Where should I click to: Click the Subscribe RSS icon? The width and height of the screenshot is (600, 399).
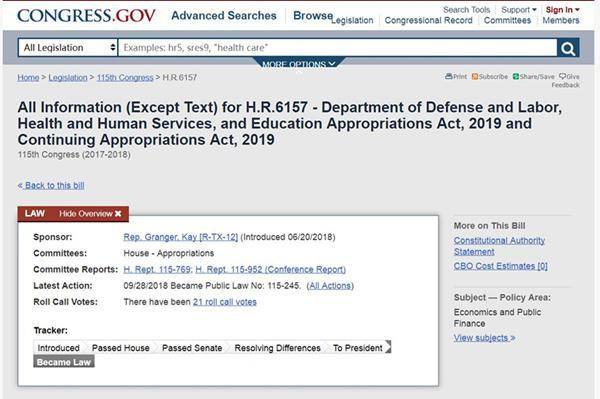[x=475, y=77]
